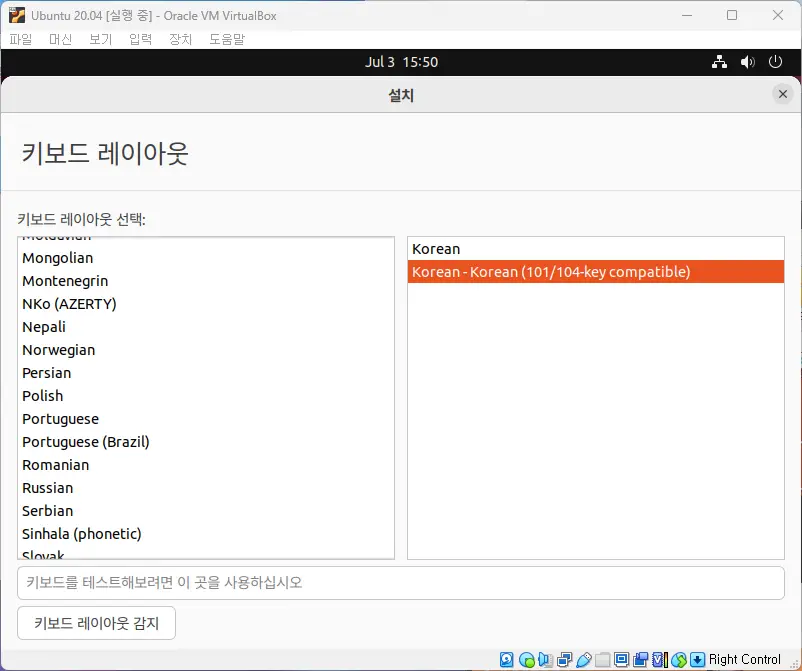Close the 설치 installer dialog
Image resolution: width=802 pixels, height=671 pixels.
pyautogui.click(x=783, y=94)
